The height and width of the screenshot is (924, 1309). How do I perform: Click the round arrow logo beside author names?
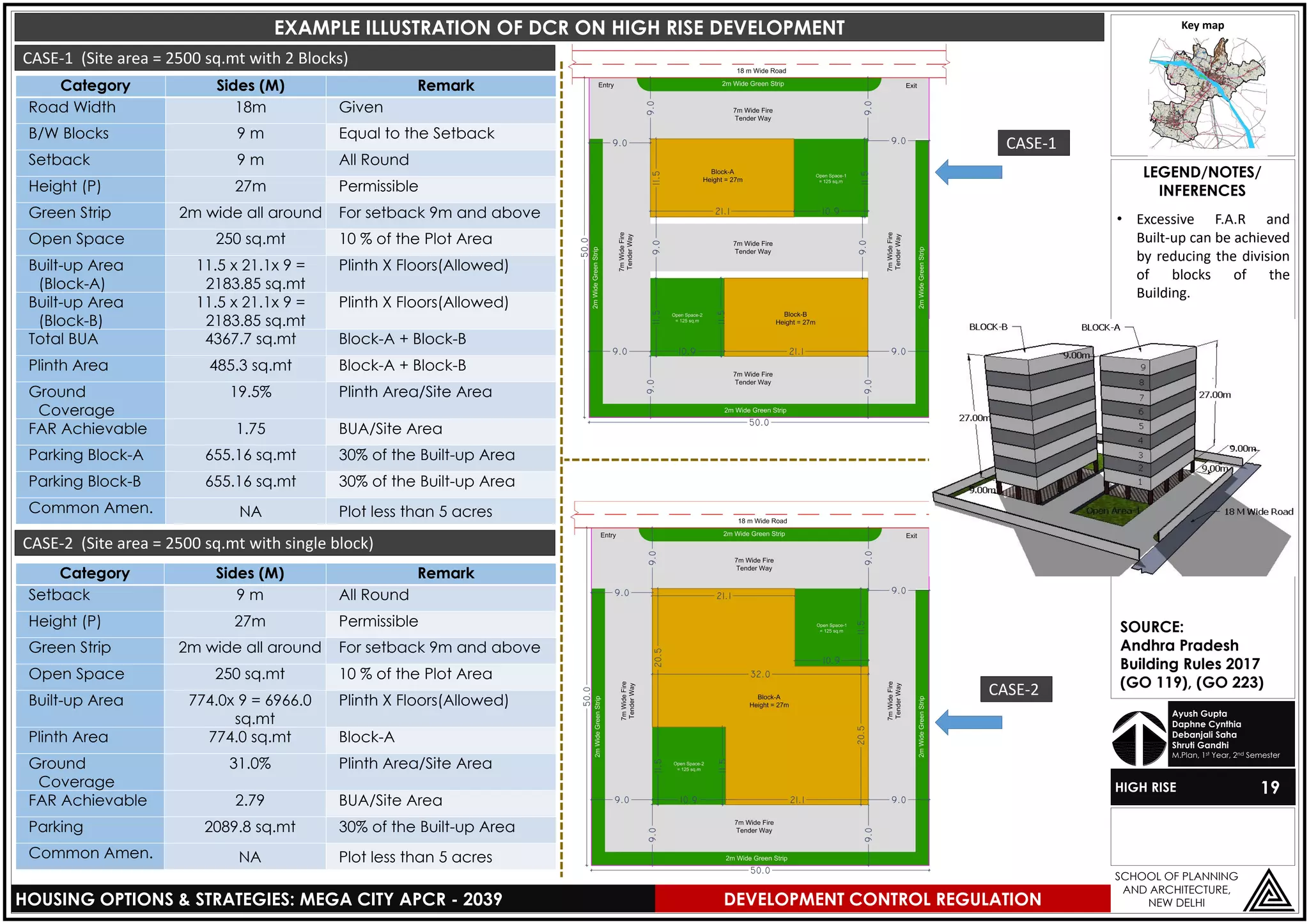(1140, 738)
